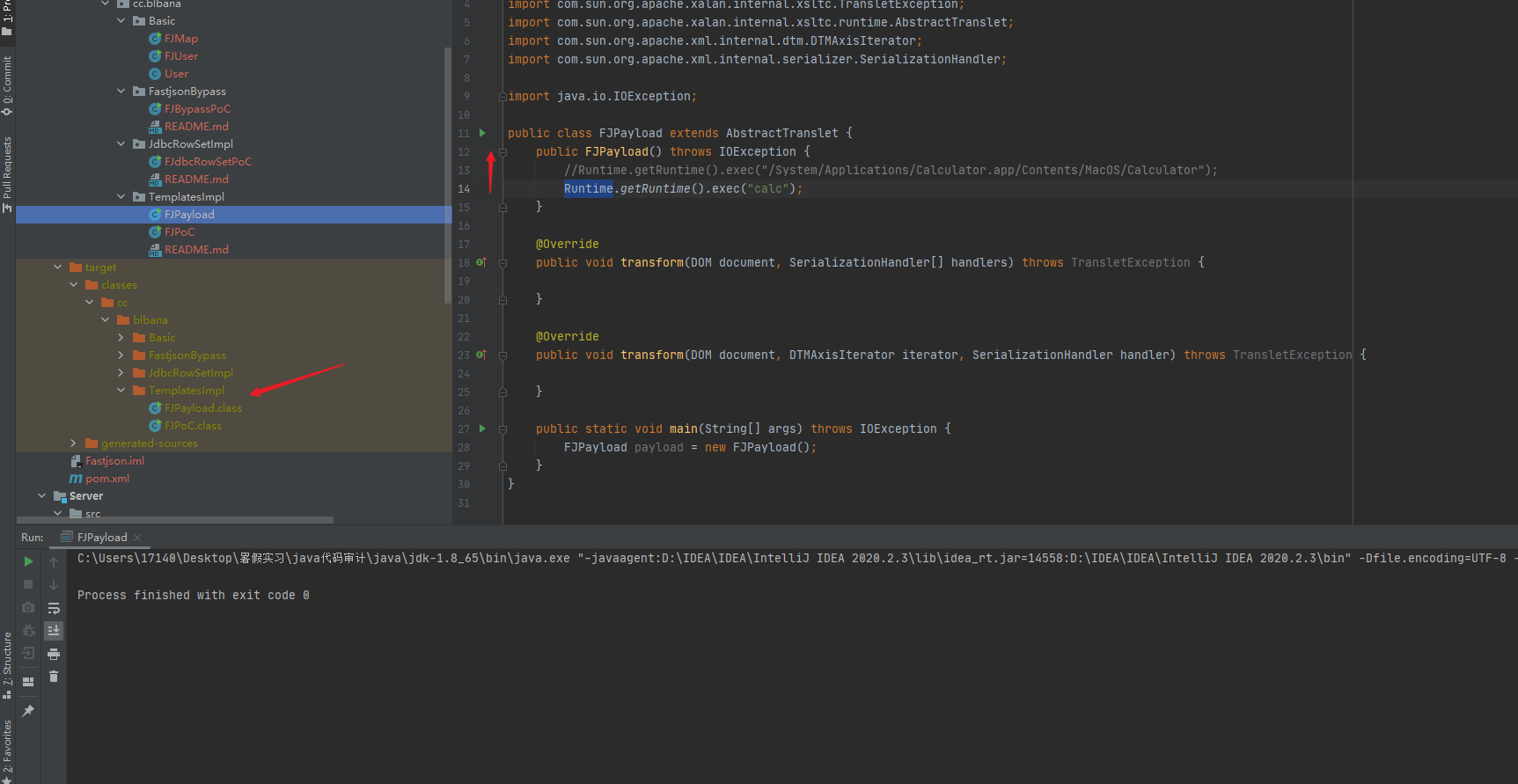Collapse the TemplatesImpl package in src

(121, 196)
